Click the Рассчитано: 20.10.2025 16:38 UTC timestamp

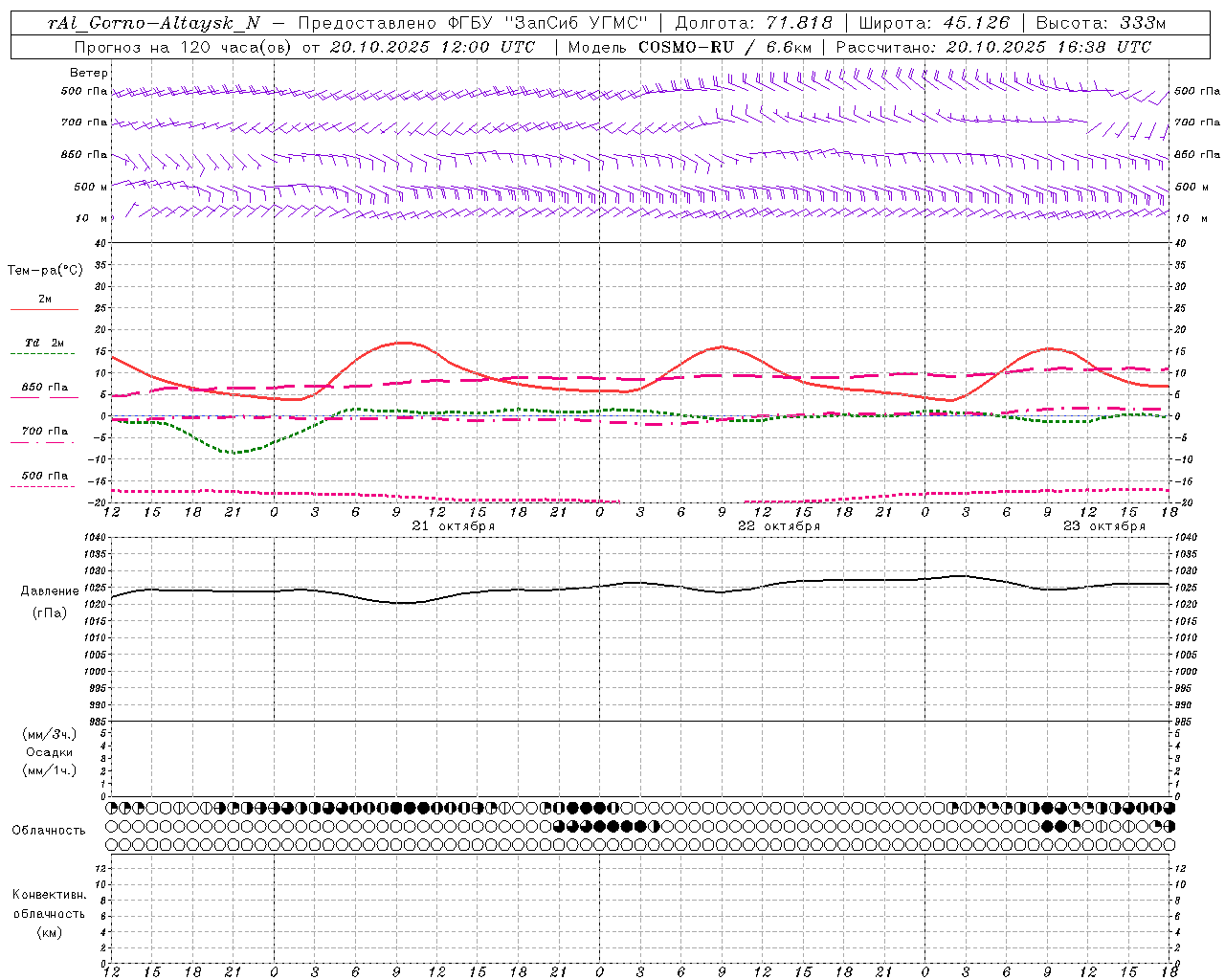coord(993,47)
